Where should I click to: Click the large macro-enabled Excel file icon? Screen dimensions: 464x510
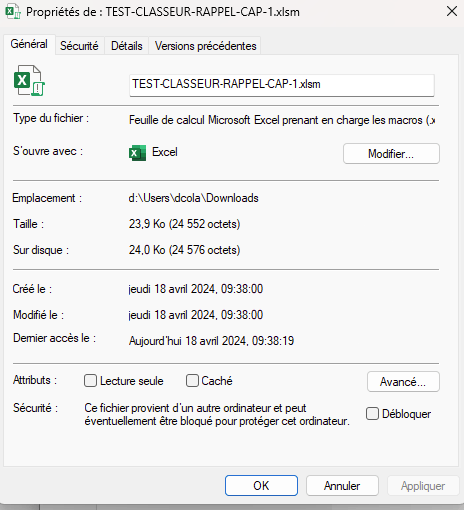coord(29,80)
